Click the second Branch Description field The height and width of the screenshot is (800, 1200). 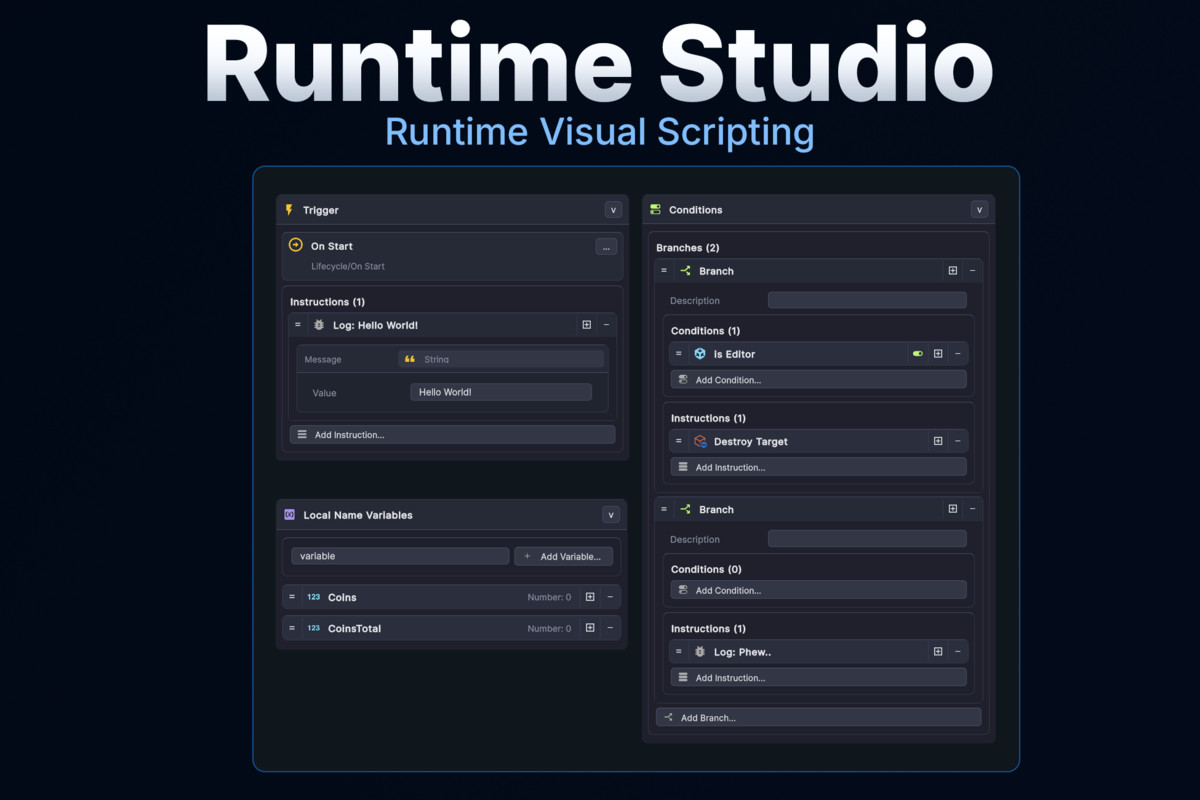coord(867,539)
